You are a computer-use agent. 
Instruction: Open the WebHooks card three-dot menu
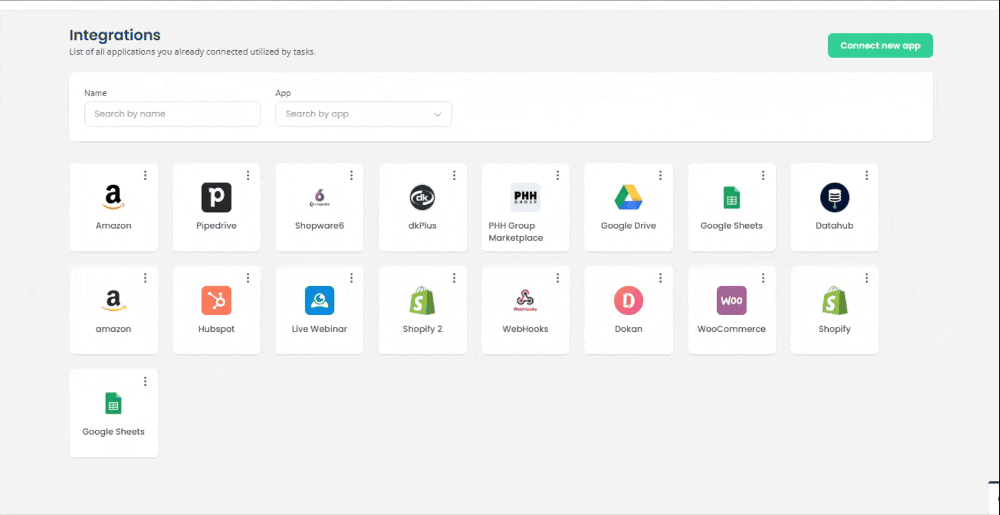click(557, 278)
